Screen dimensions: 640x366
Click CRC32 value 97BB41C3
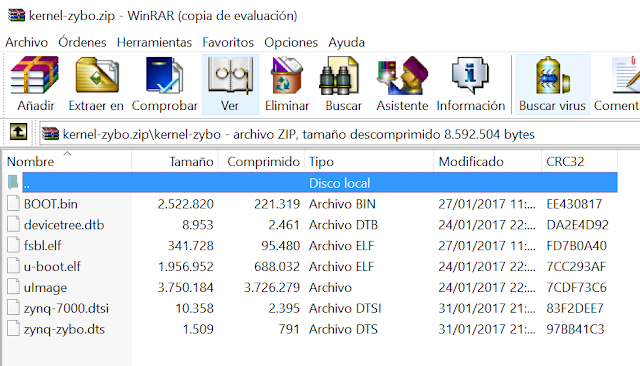click(575, 328)
